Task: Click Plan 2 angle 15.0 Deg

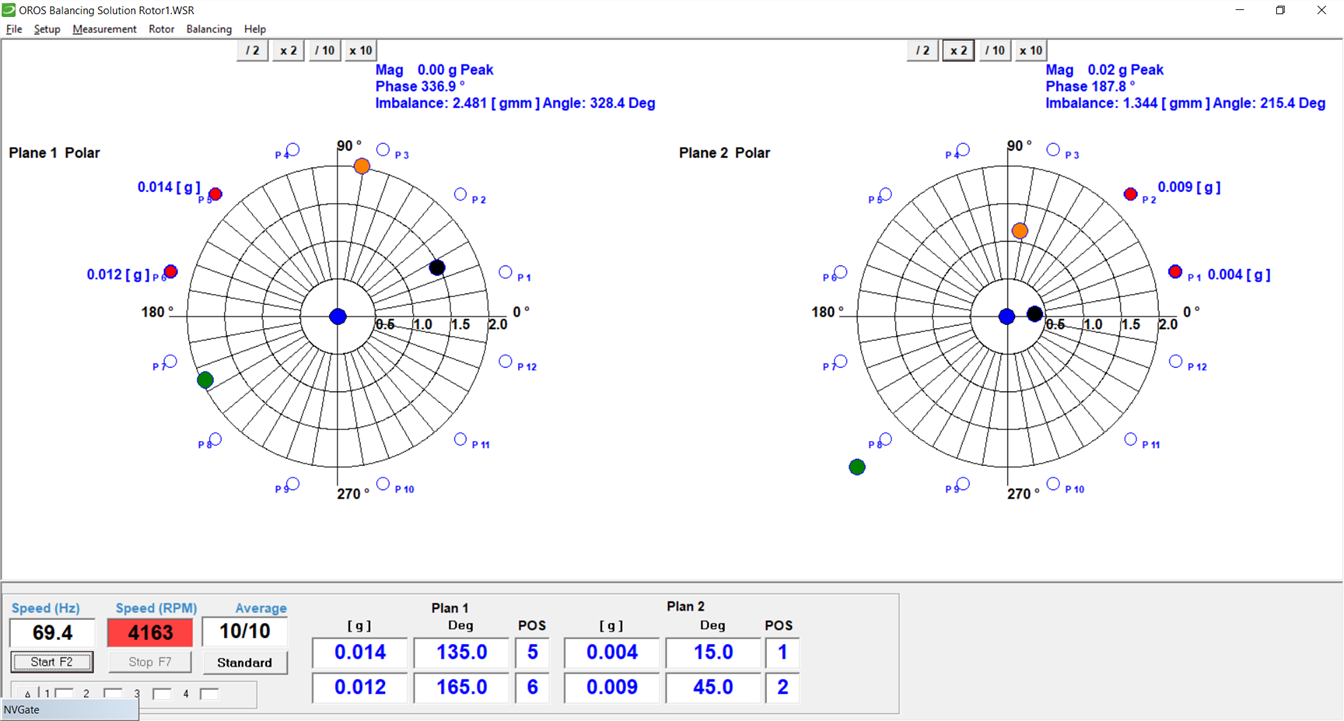Action: [713, 653]
